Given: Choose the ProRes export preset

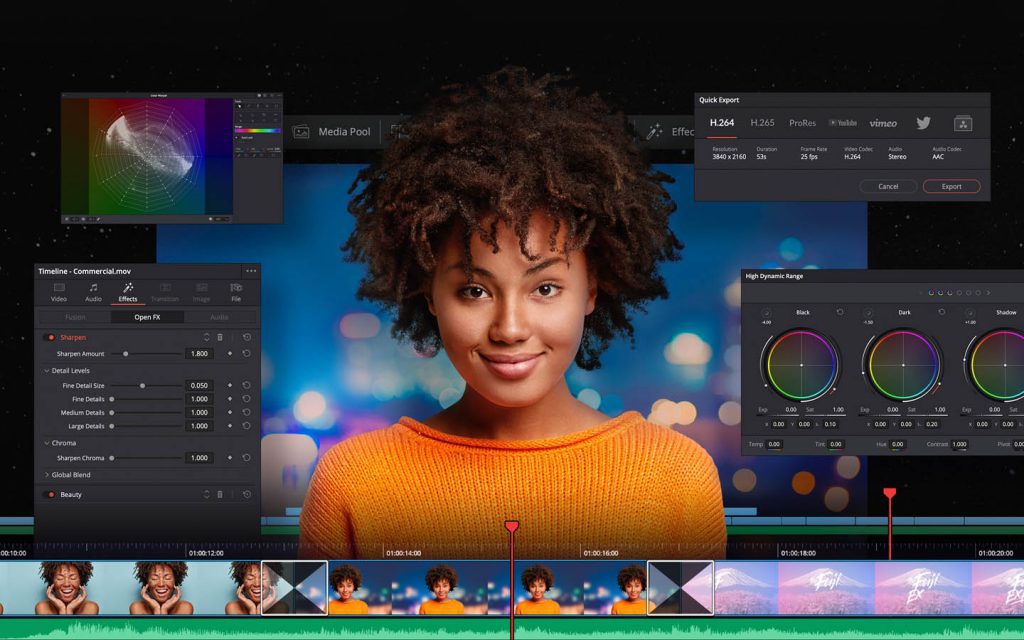Looking at the screenshot, I should [x=802, y=123].
